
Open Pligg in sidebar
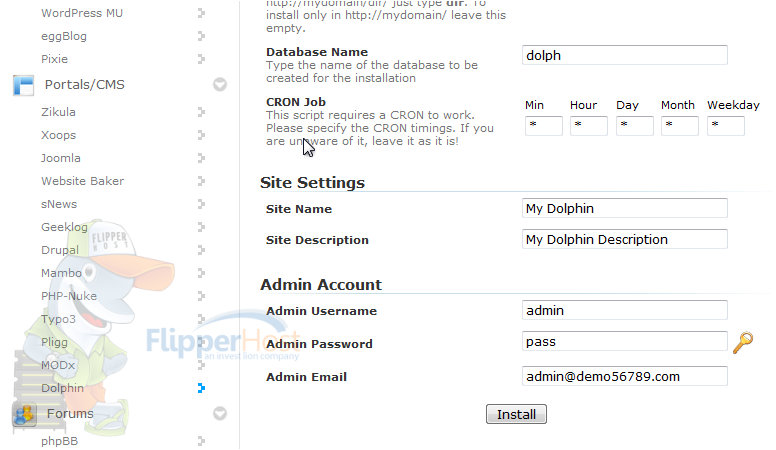pos(54,342)
